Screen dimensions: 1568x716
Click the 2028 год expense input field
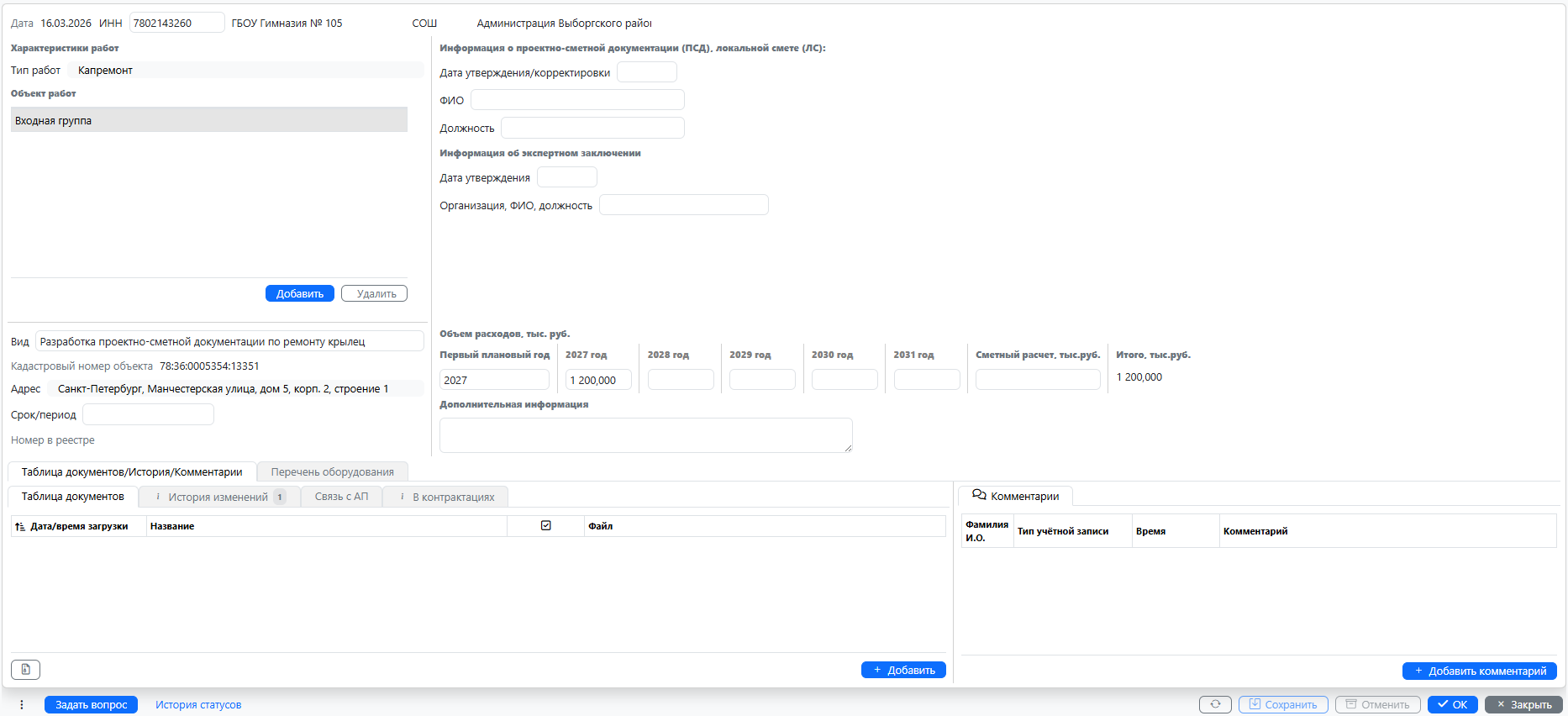680,380
